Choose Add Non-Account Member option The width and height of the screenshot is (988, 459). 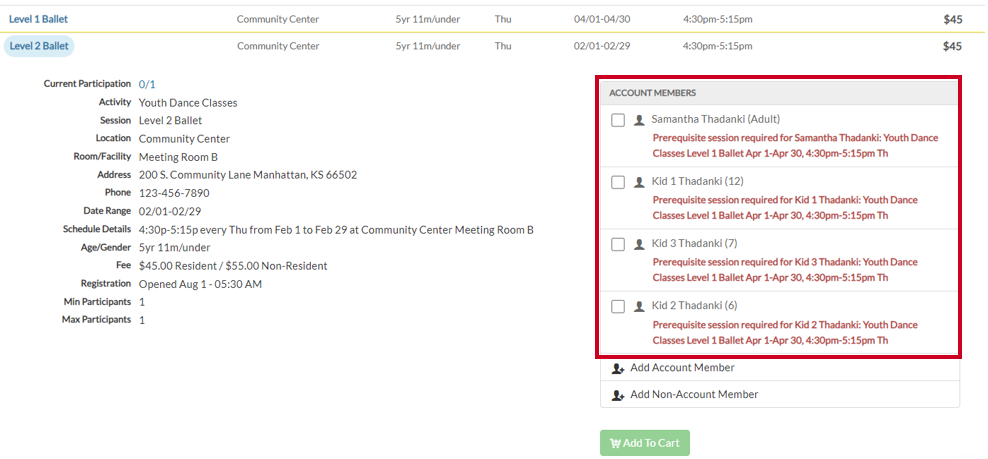click(x=780, y=394)
